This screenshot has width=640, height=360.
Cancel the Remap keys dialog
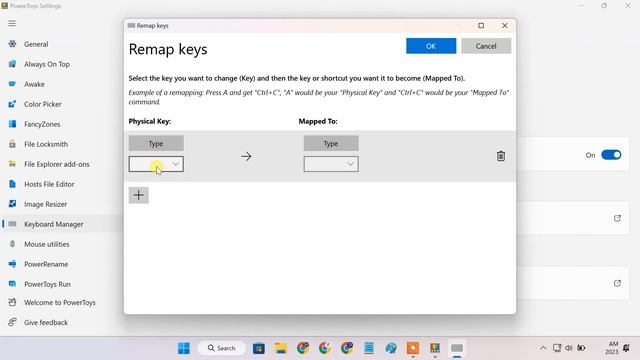tap(486, 46)
